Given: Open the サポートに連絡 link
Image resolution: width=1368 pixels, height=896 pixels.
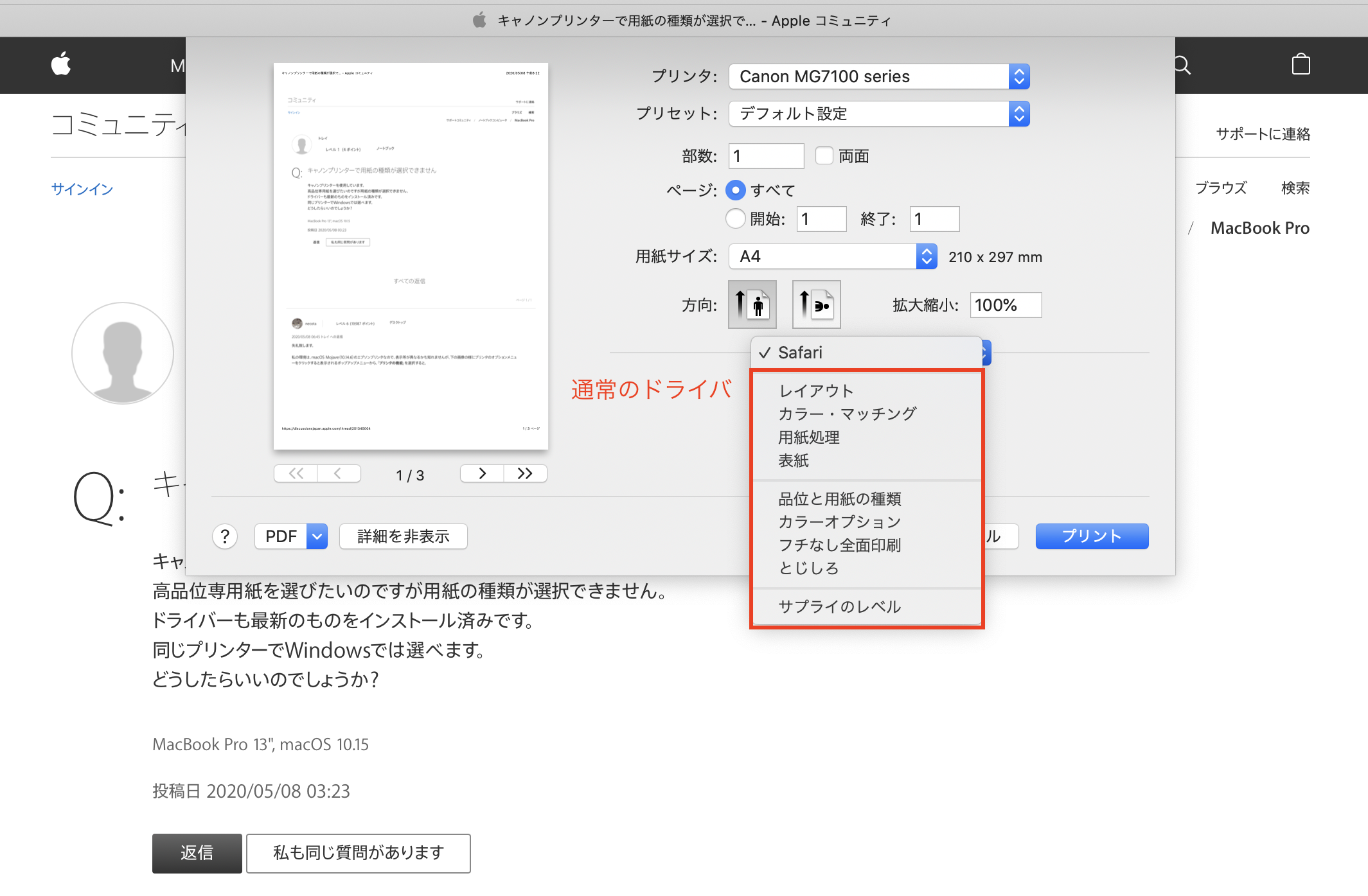Looking at the screenshot, I should click(x=1263, y=134).
